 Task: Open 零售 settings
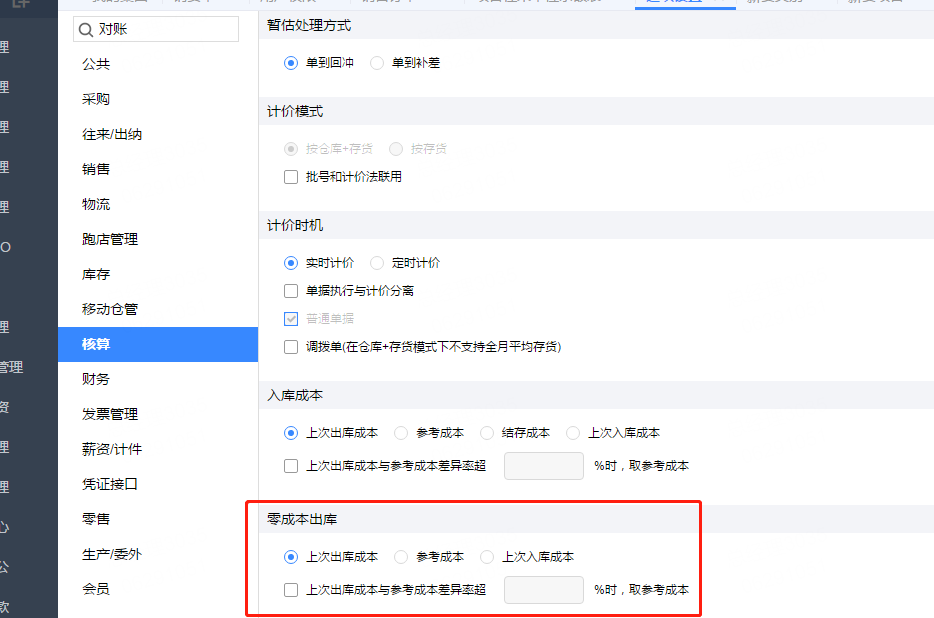(x=158, y=519)
